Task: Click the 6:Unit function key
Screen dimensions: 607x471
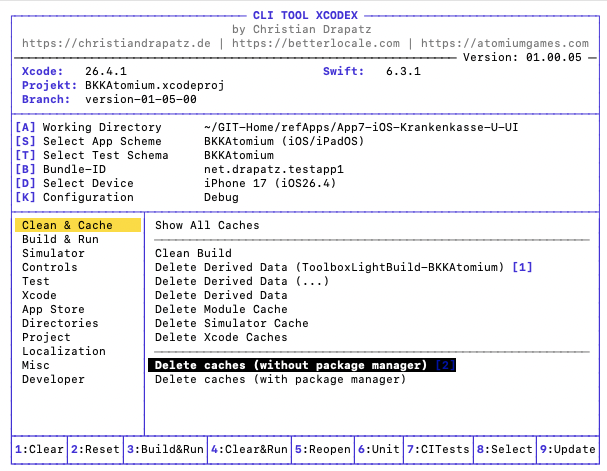Action: coord(379,449)
